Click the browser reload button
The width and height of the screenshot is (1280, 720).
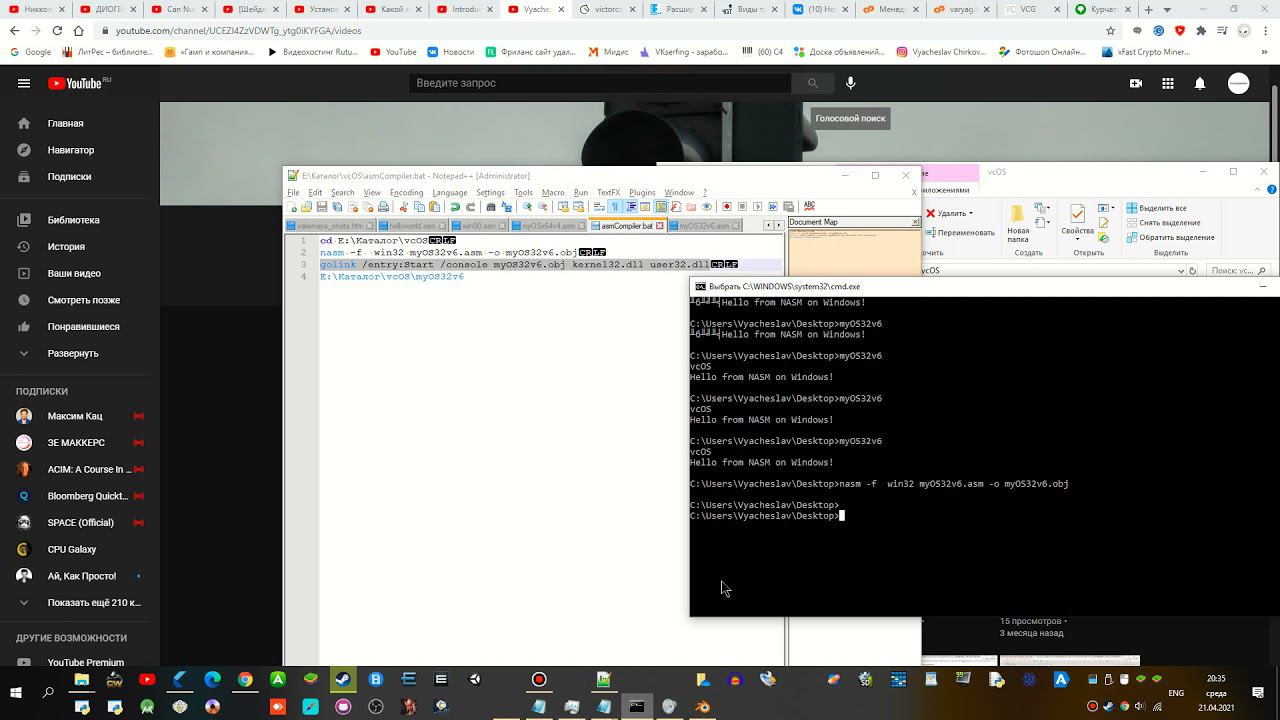pyautogui.click(x=57, y=31)
